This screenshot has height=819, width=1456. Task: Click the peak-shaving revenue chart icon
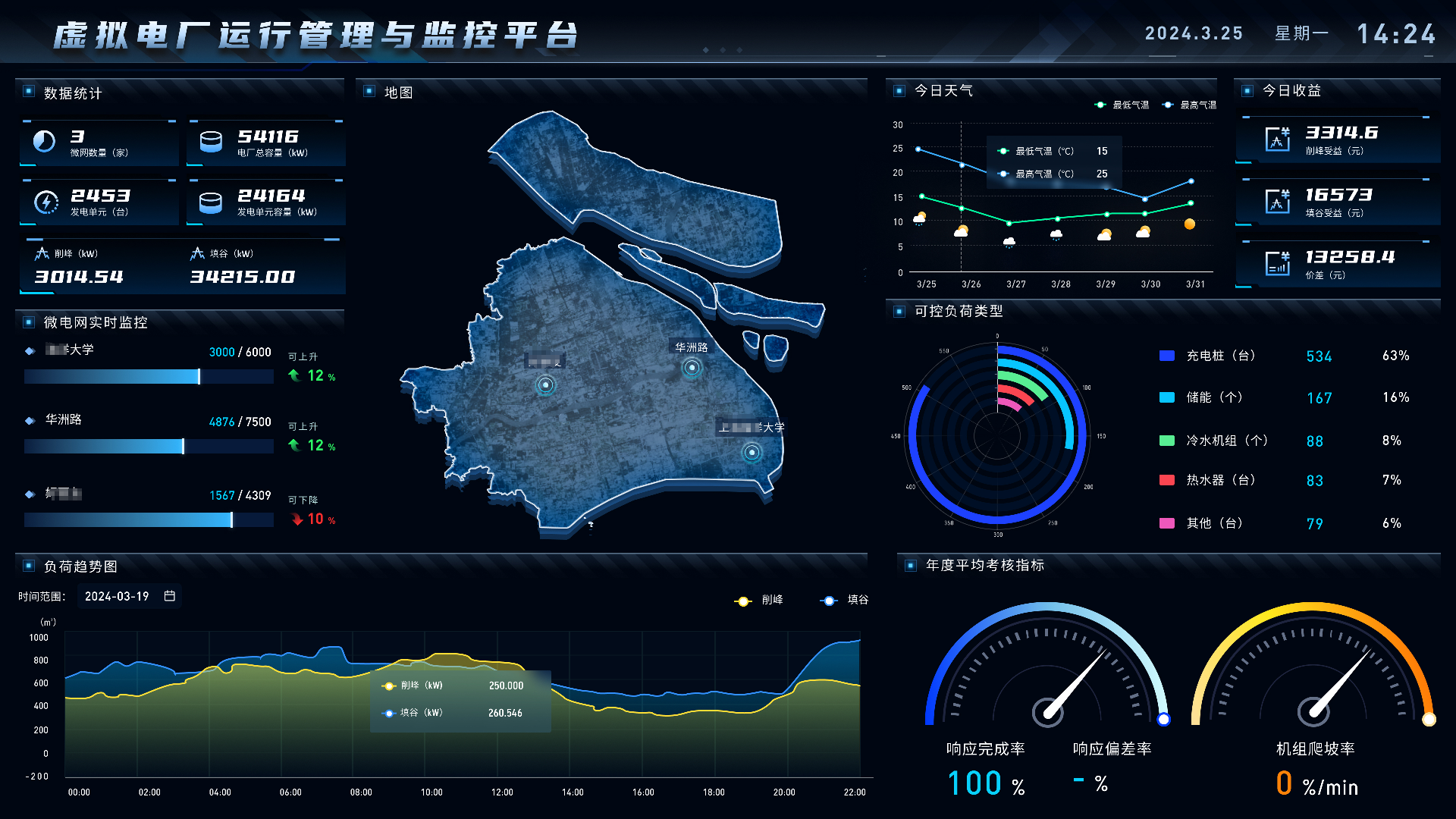click(1278, 139)
